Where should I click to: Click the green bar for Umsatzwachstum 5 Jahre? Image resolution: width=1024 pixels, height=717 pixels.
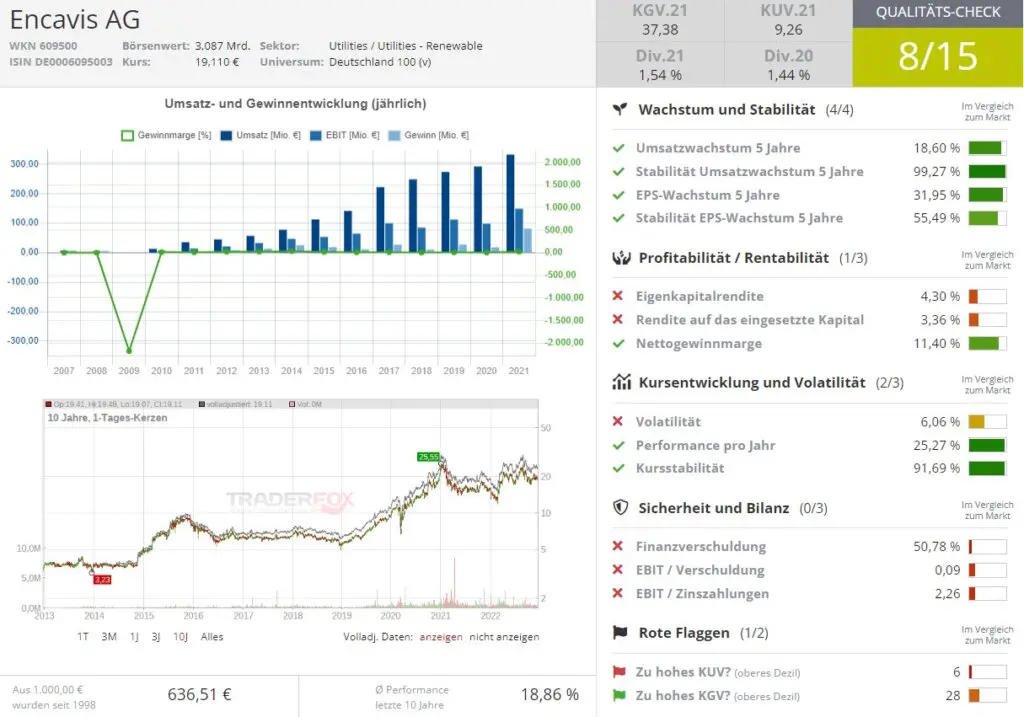coord(987,148)
